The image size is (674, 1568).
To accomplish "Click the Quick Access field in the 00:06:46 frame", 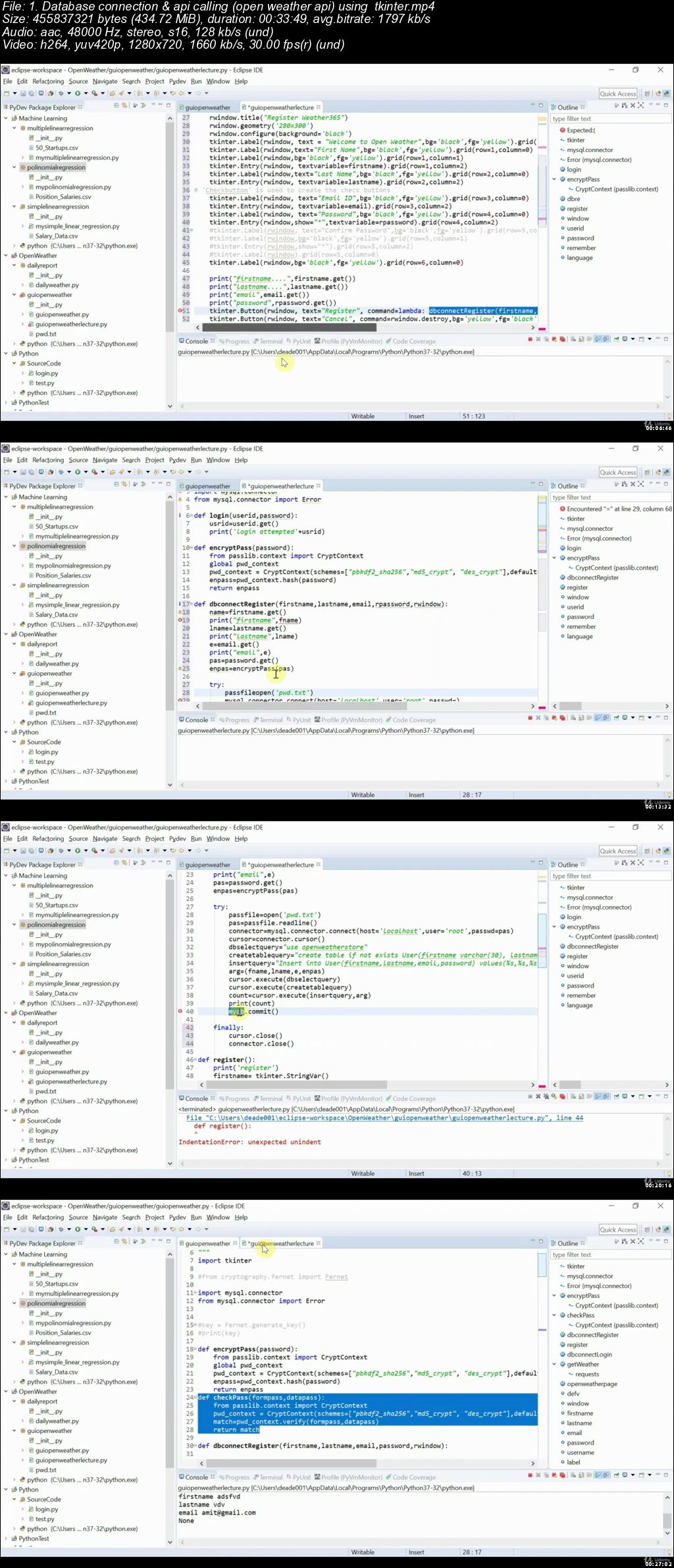I will pyautogui.click(x=618, y=94).
